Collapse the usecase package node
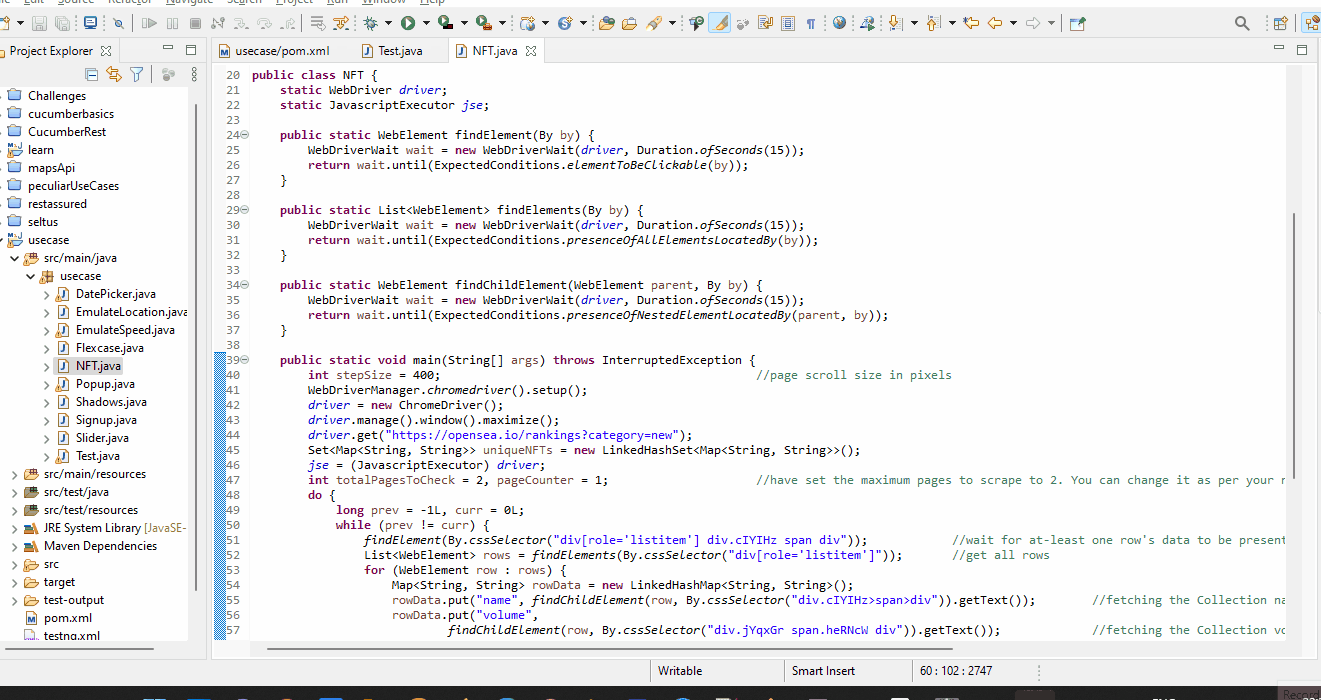The image size is (1321, 700). click(30, 276)
